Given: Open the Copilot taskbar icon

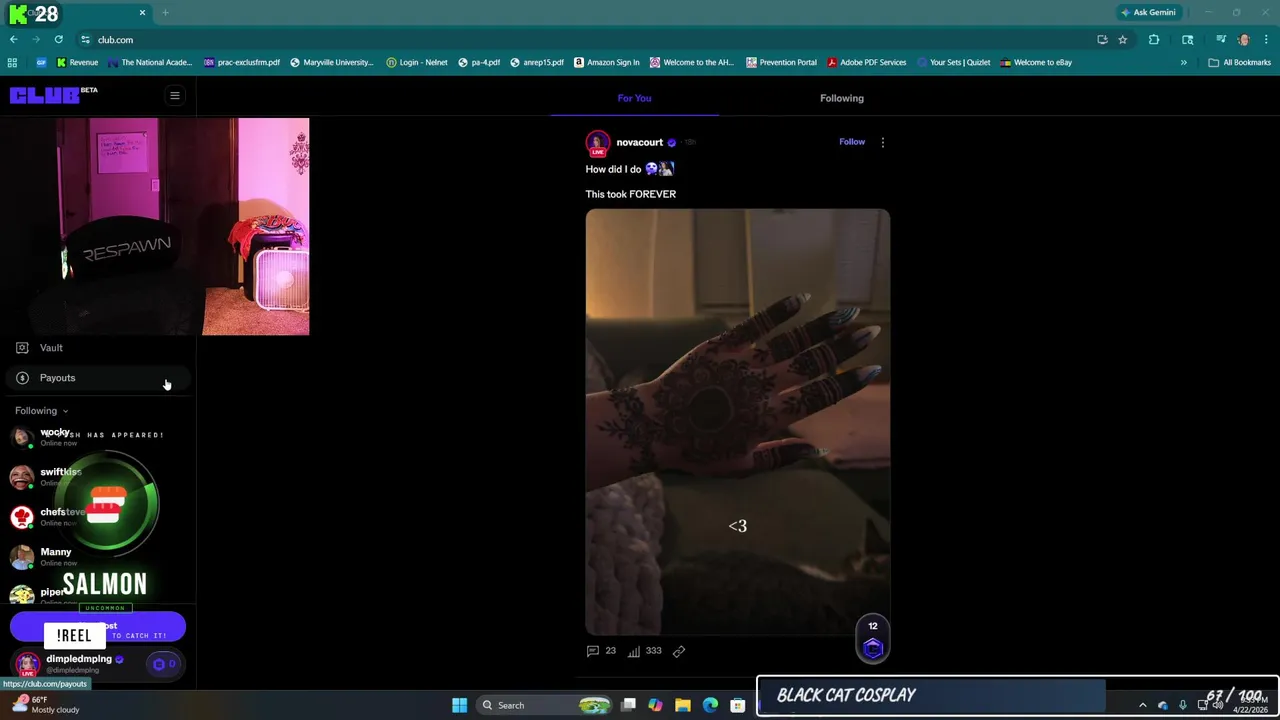Looking at the screenshot, I should pos(655,705).
